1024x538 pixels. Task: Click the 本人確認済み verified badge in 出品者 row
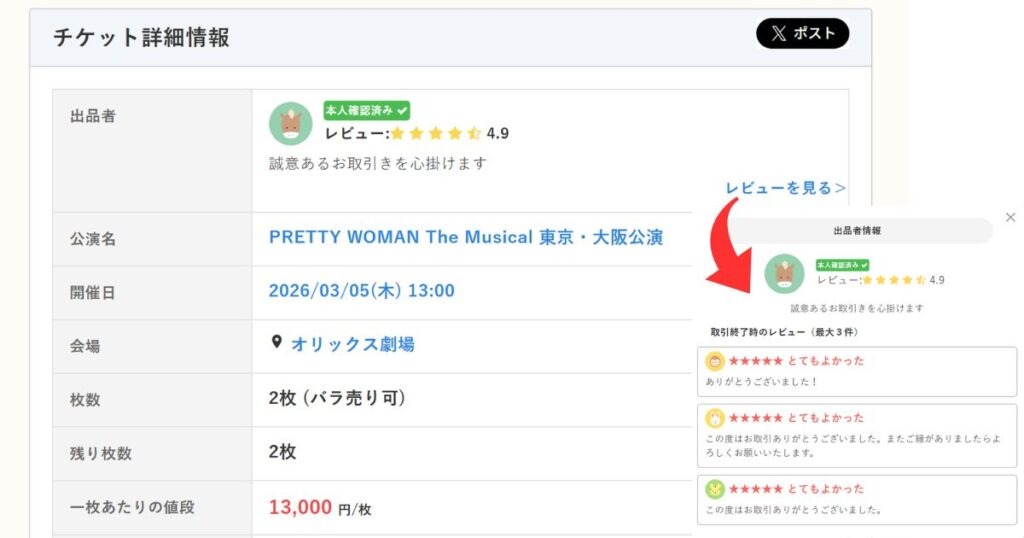pos(366,110)
